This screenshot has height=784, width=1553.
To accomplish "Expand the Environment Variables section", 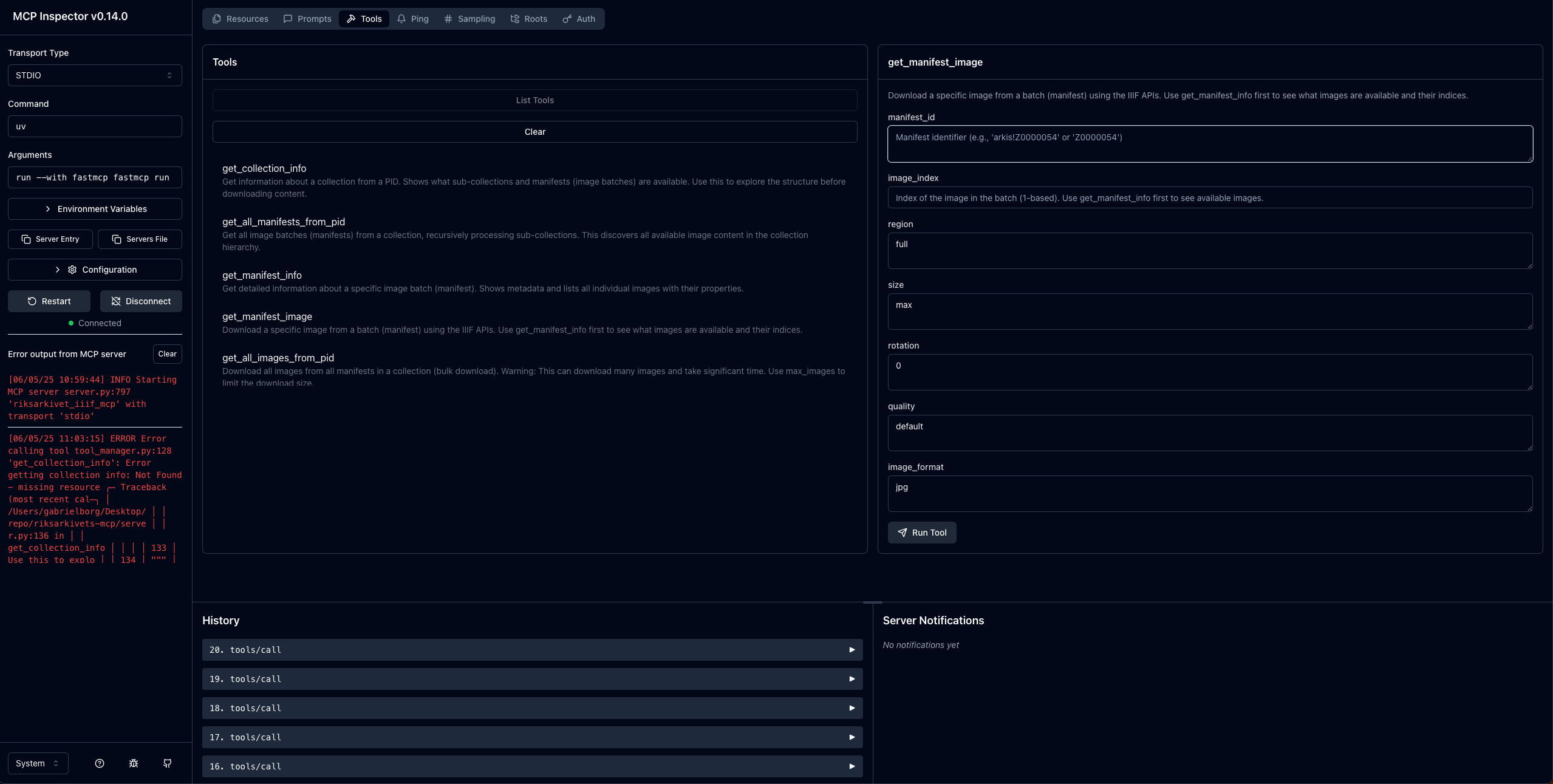I will click(95, 209).
